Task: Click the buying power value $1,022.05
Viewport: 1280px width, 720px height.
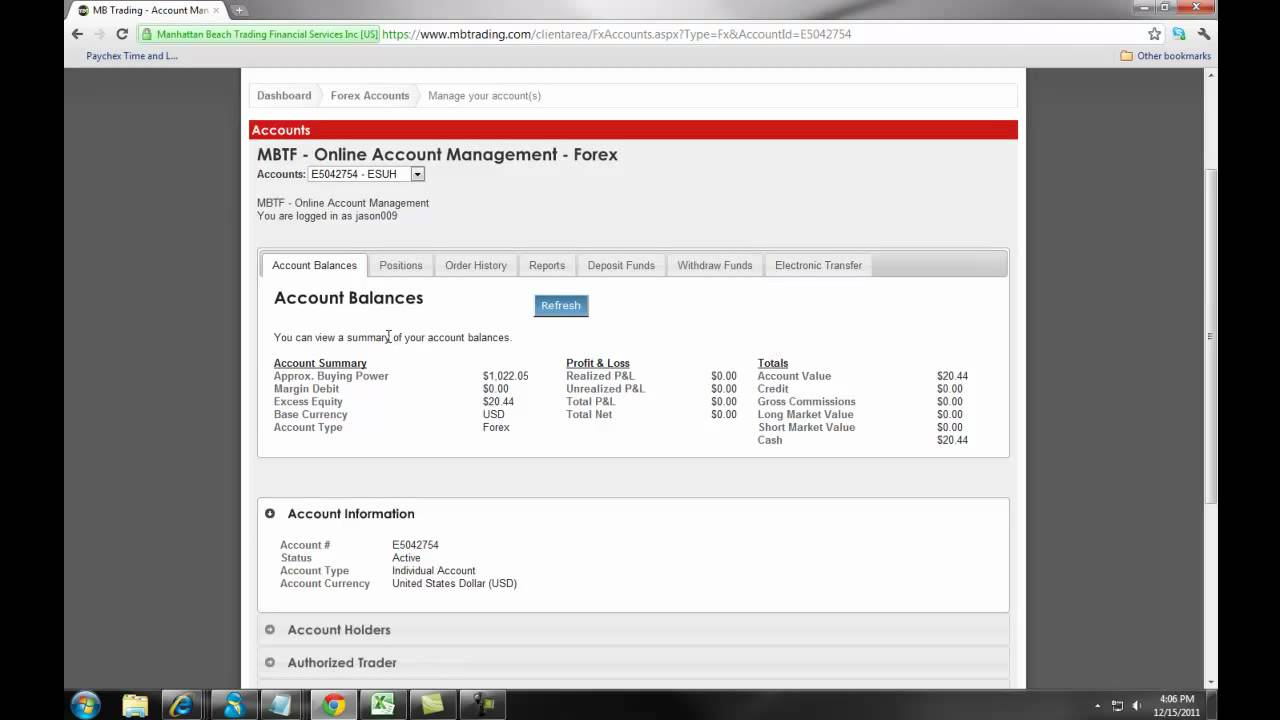Action: coord(506,376)
